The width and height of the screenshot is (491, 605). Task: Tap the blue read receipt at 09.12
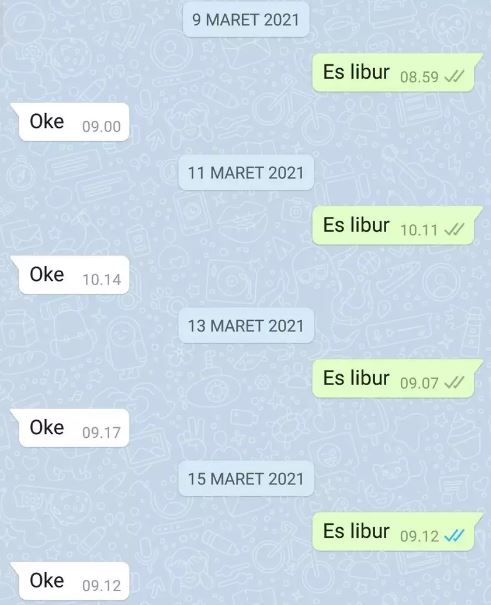click(454, 536)
